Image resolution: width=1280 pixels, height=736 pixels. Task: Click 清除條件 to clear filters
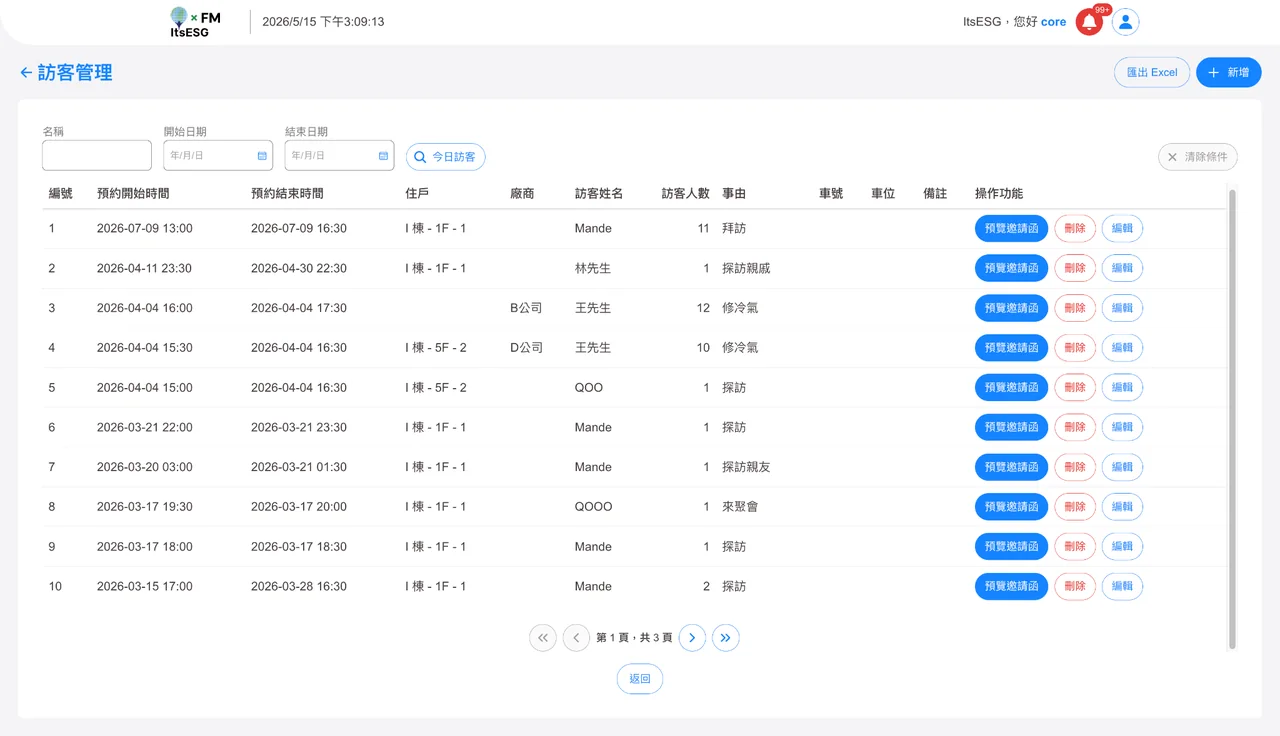tap(1198, 157)
